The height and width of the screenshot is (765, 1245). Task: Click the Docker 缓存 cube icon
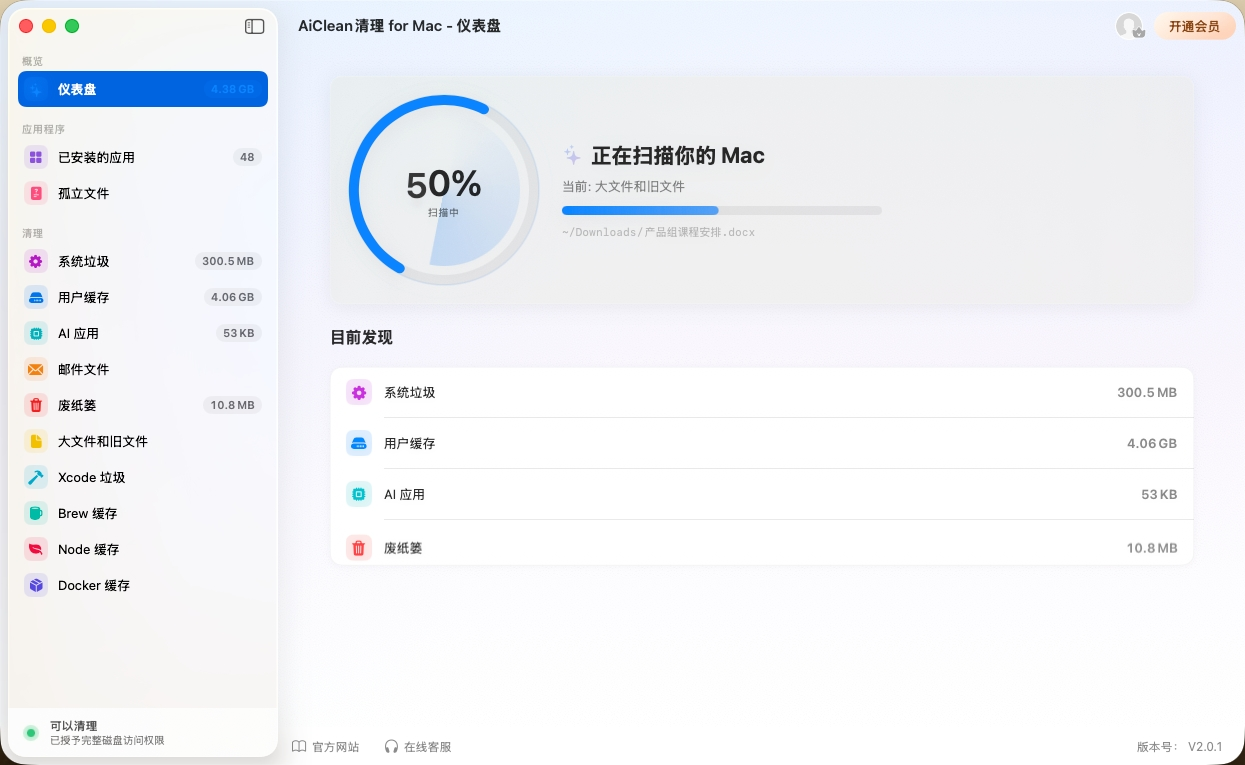[x=36, y=585]
